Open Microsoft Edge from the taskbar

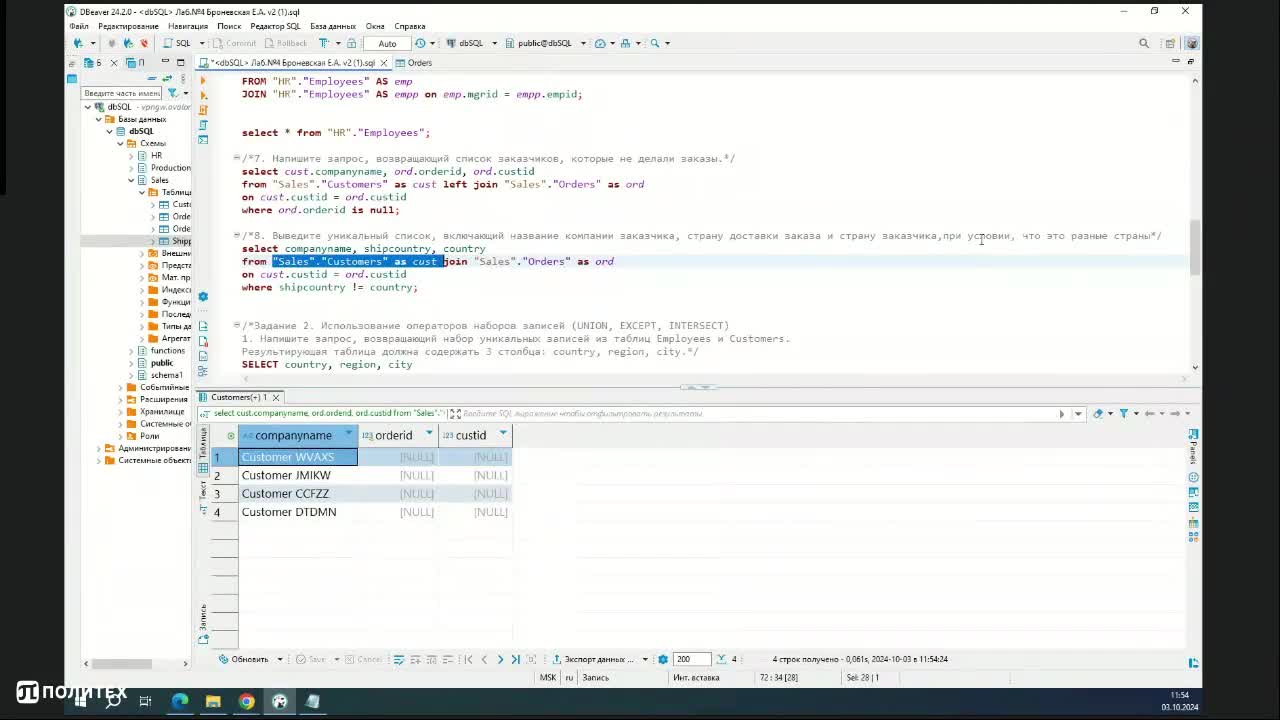click(180, 701)
